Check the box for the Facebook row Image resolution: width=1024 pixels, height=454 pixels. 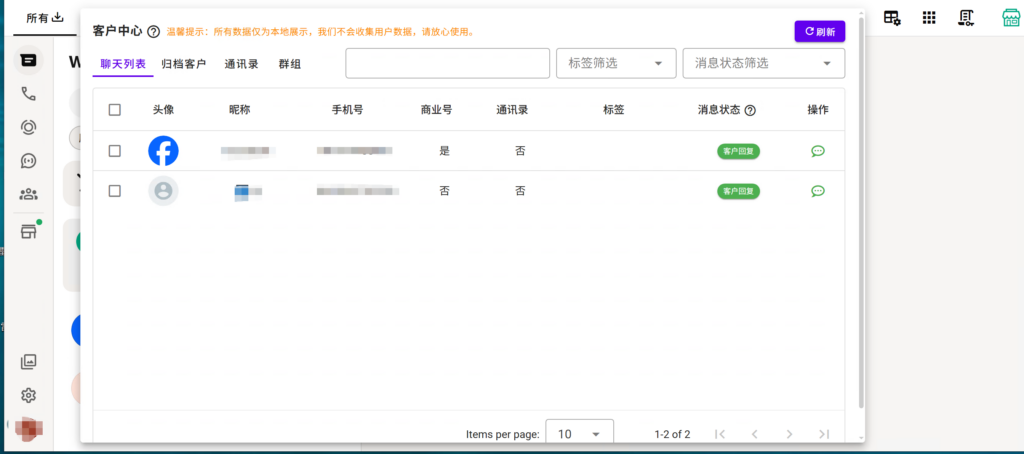click(115, 151)
